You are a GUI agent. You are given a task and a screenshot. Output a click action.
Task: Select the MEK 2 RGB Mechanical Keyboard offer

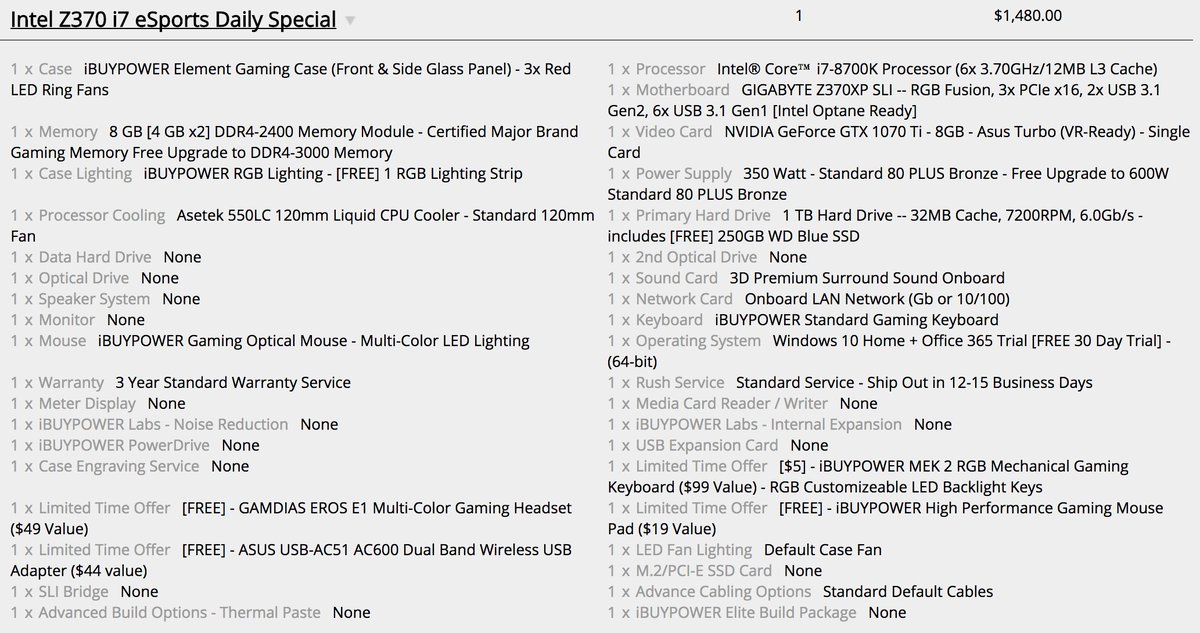coord(868,477)
